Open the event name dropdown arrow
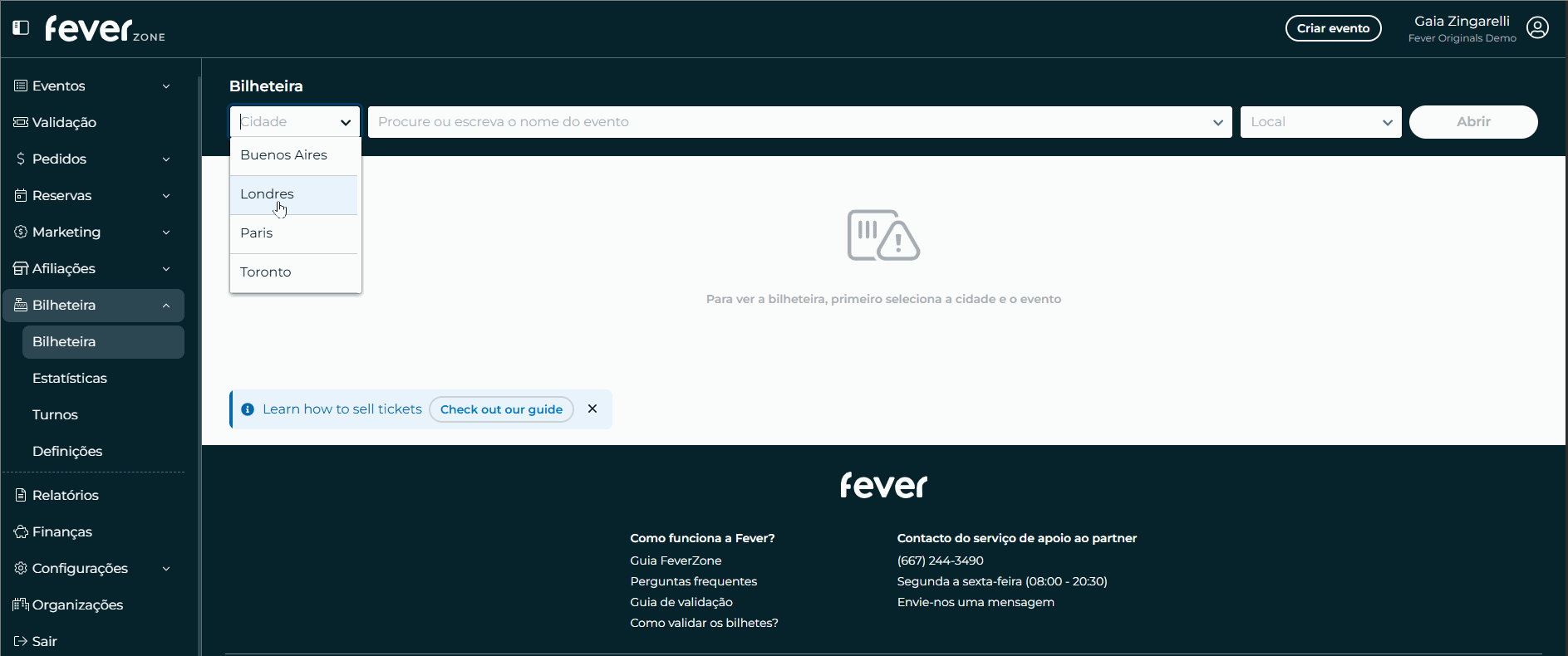The width and height of the screenshot is (1568, 656). (1218, 122)
